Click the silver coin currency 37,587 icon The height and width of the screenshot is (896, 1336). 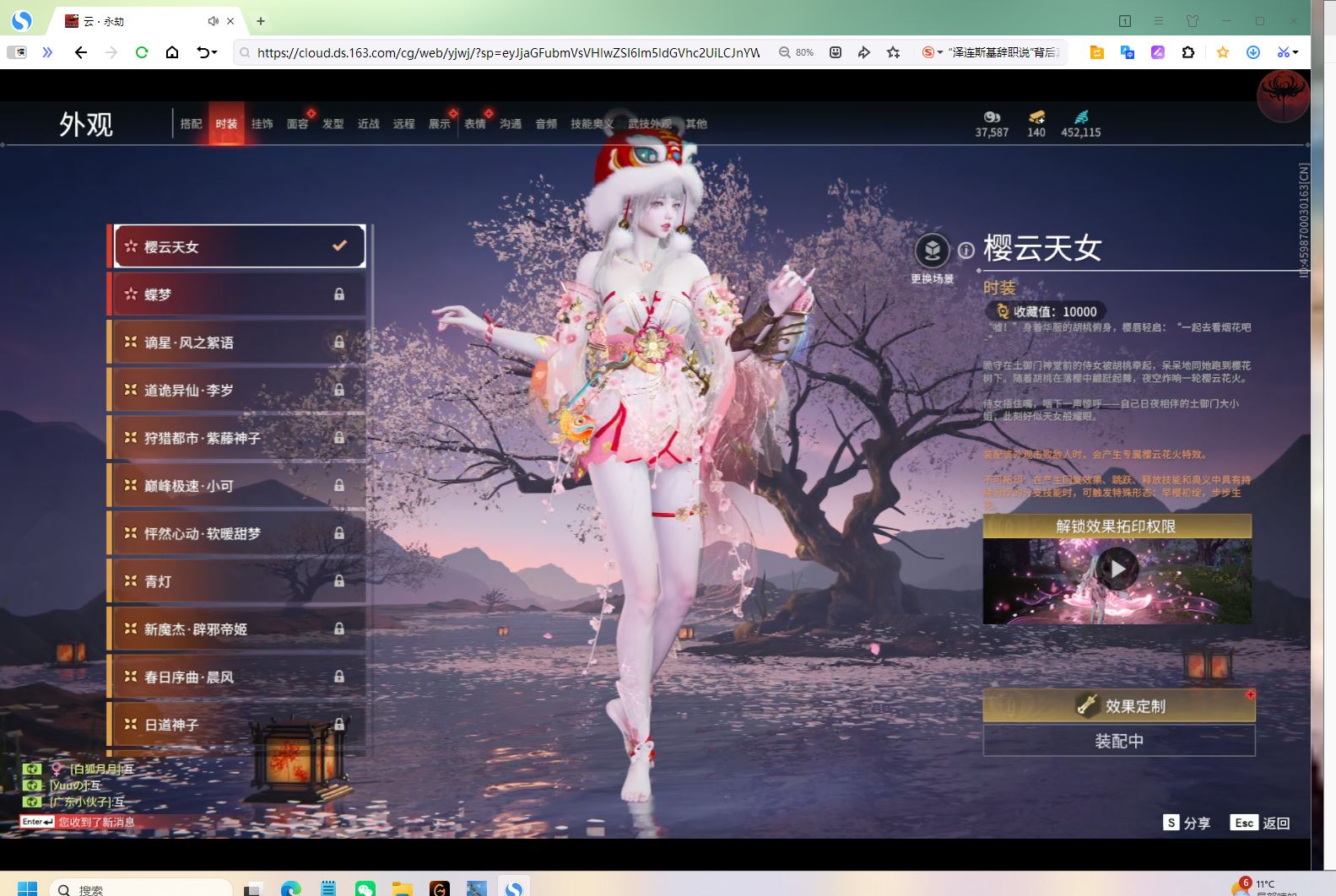[x=992, y=116]
